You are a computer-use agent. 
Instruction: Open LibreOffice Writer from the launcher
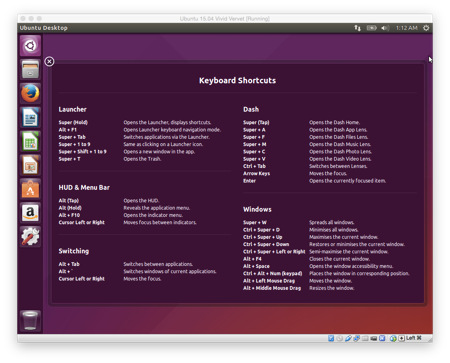coord(30,117)
